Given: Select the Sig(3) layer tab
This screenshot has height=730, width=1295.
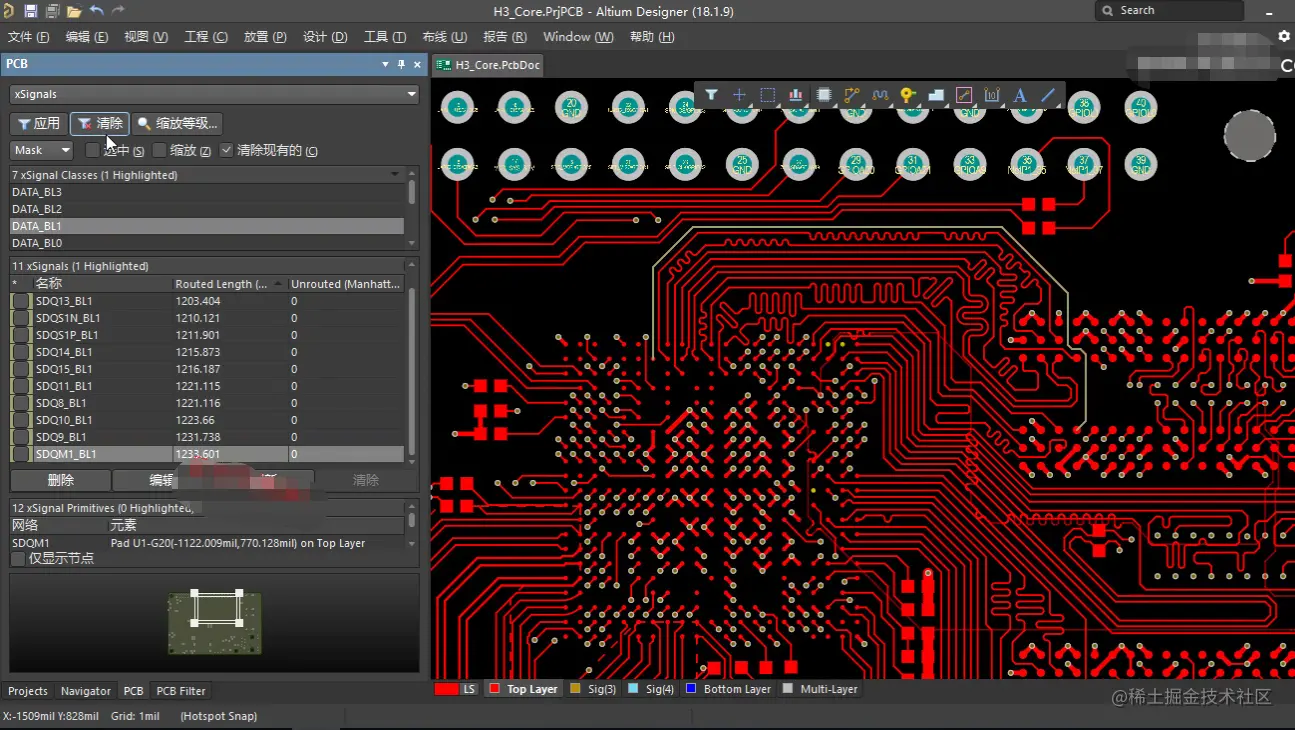Looking at the screenshot, I should (x=593, y=689).
